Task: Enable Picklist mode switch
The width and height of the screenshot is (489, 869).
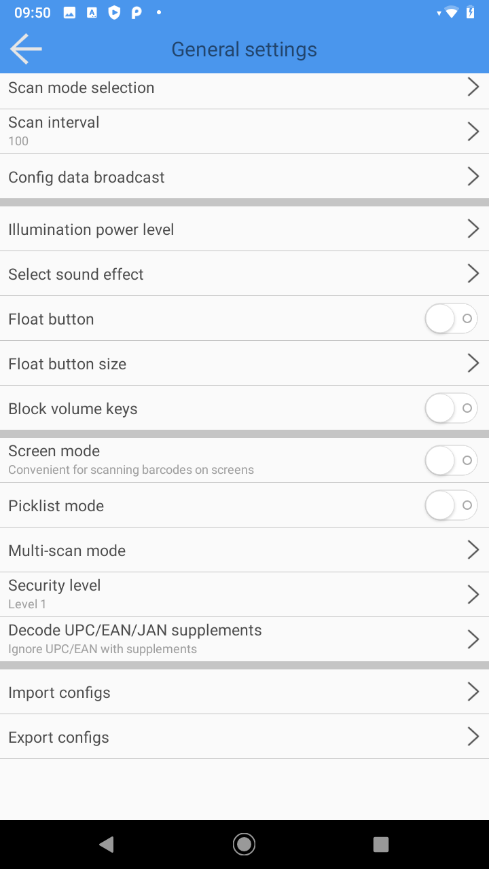Action: pyautogui.click(x=451, y=505)
